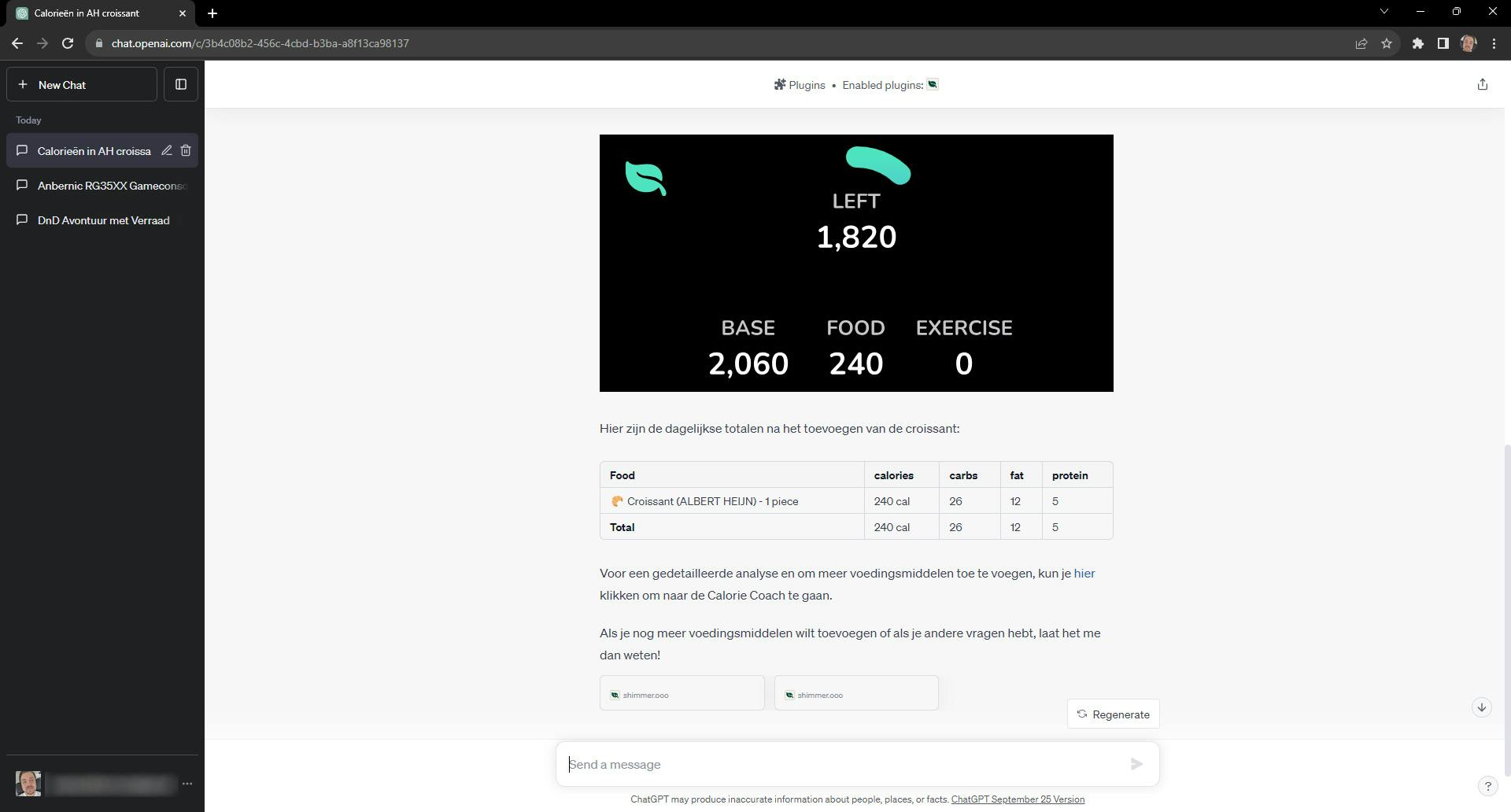Image resolution: width=1511 pixels, height=812 pixels.
Task: Open a new browser tab
Action: tap(212, 13)
